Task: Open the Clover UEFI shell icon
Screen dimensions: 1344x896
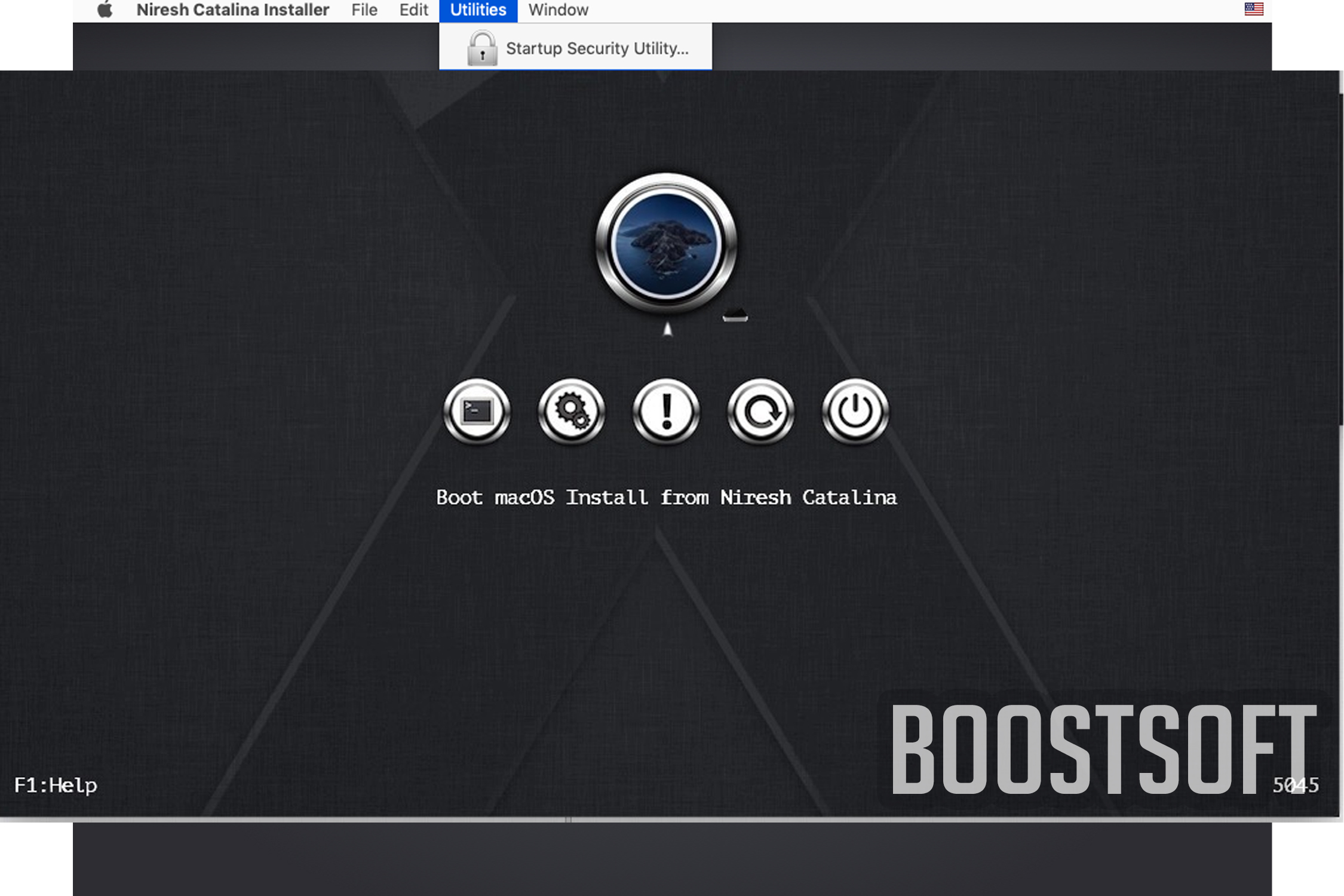Action: [477, 411]
